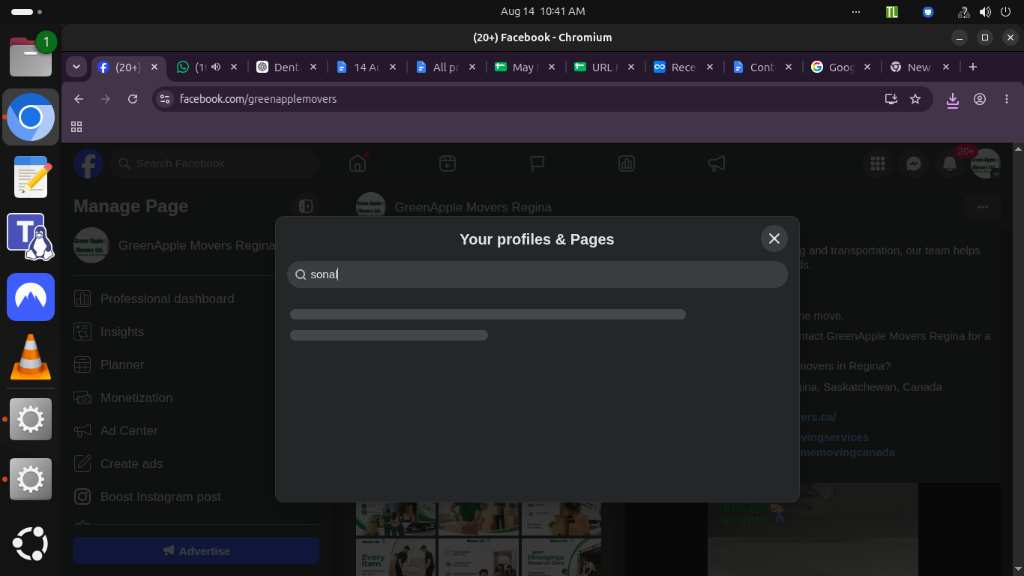Open the Chromium downloads icon
The width and height of the screenshot is (1024, 576).
click(x=952, y=99)
